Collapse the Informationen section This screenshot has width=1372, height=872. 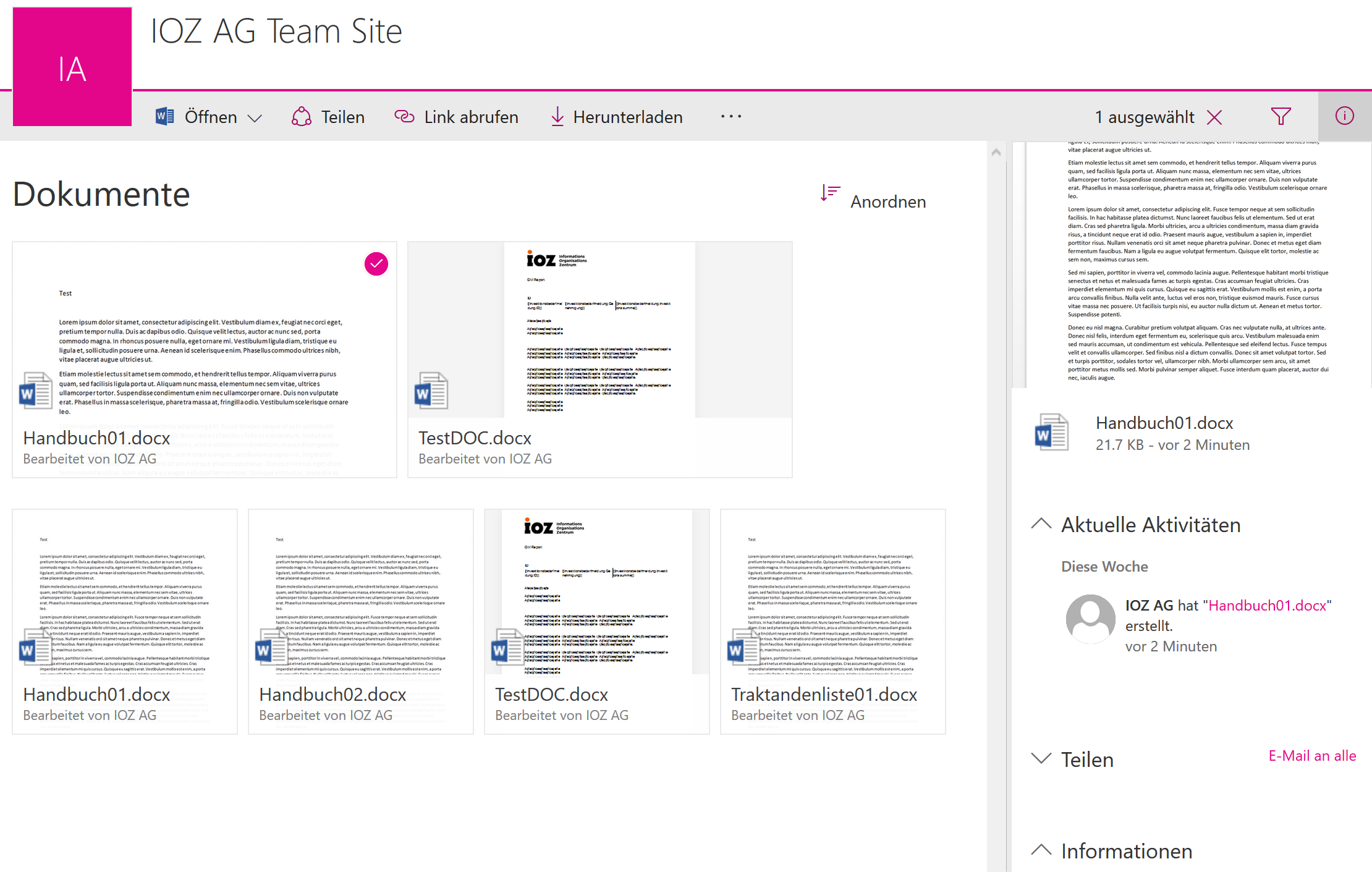(x=1041, y=850)
